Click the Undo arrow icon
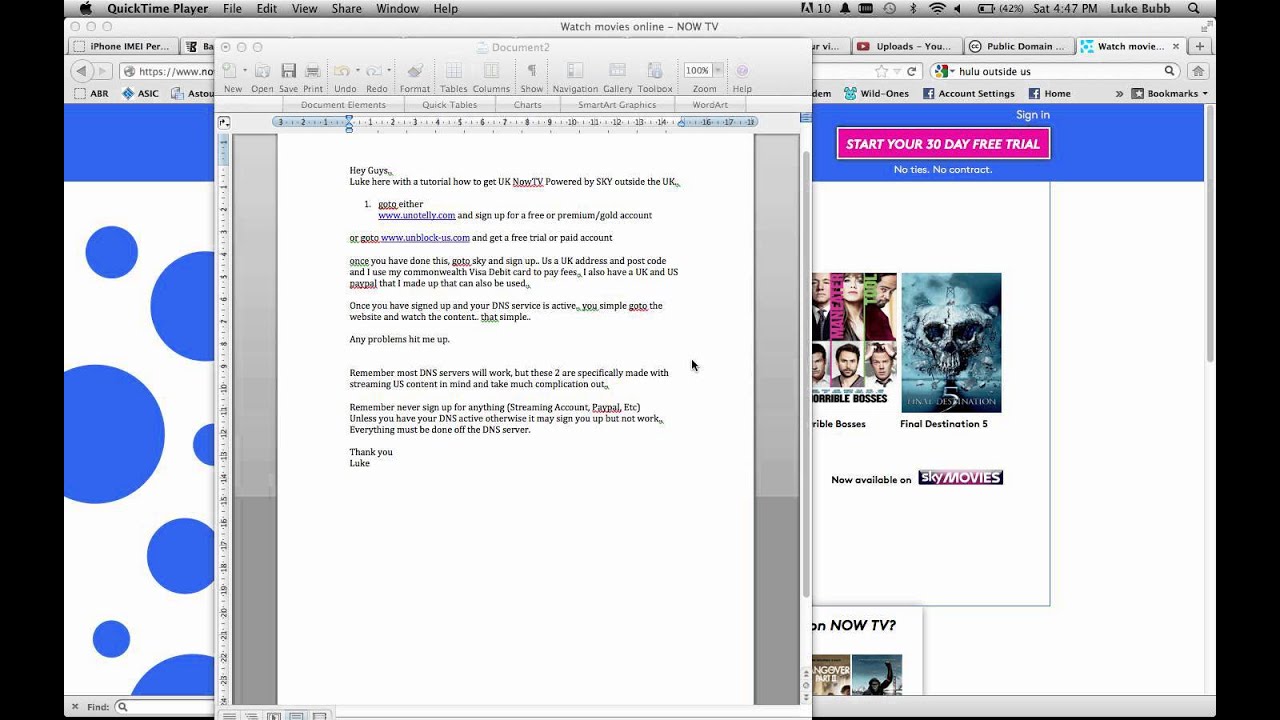Screen dimensions: 1280x720 (x=341, y=71)
